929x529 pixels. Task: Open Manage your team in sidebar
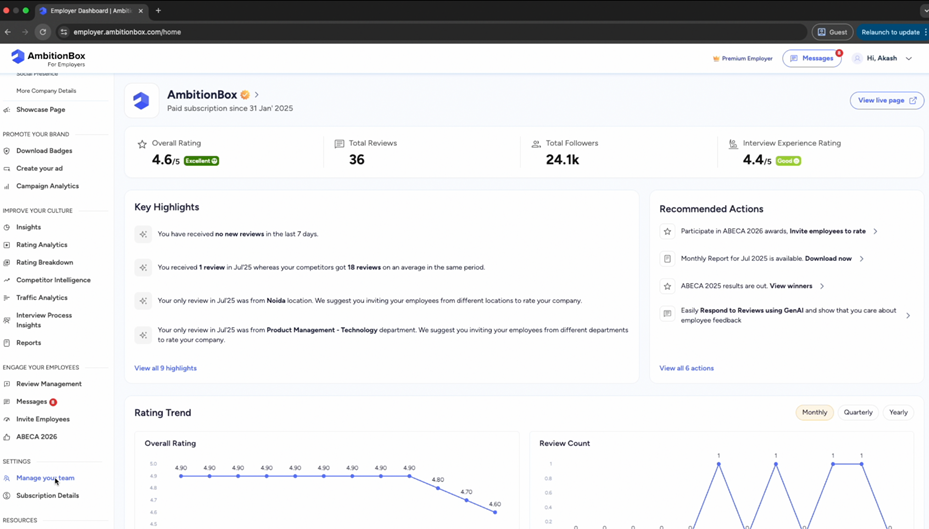(x=45, y=478)
